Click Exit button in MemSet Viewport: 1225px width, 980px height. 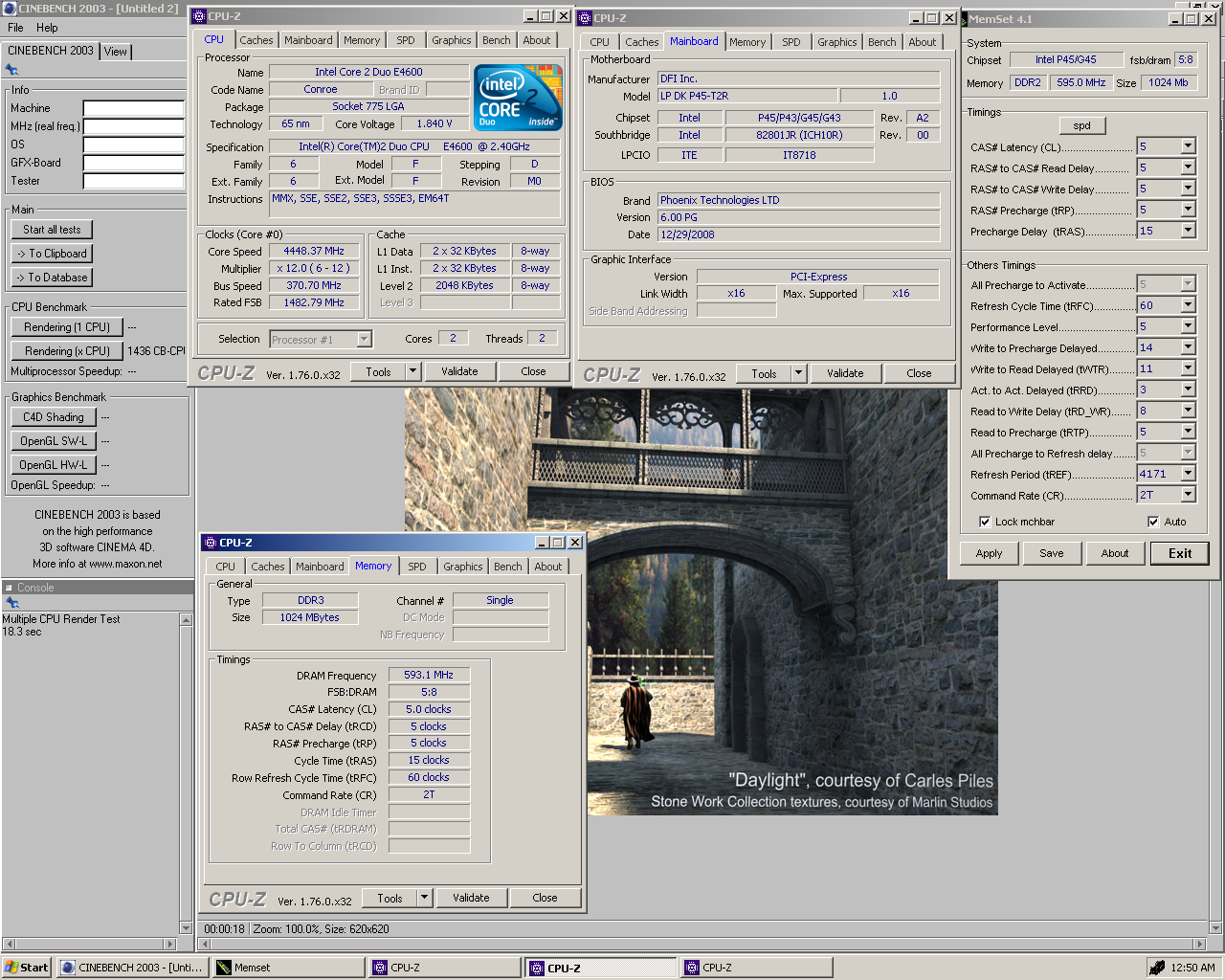click(1180, 553)
